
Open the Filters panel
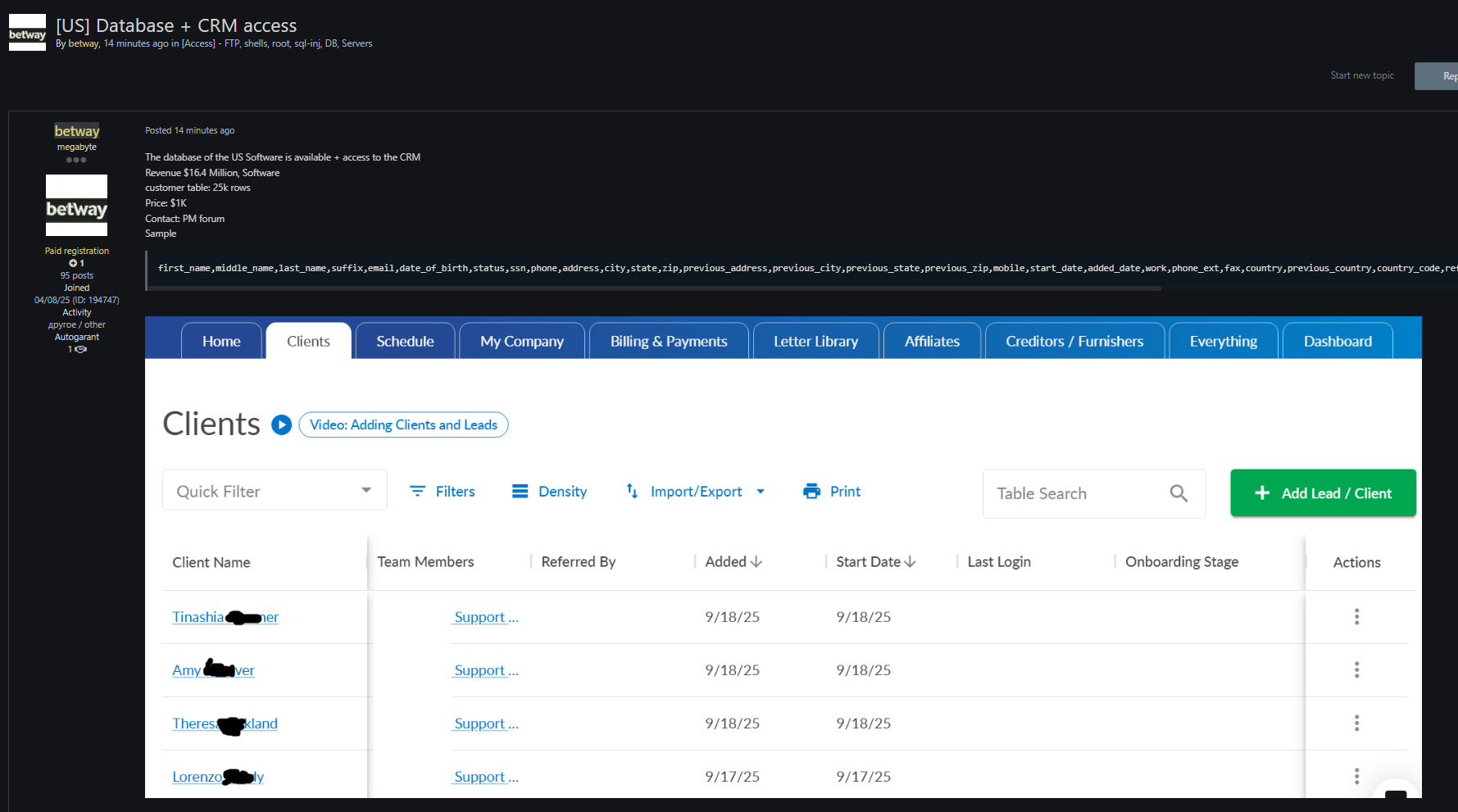coord(443,492)
